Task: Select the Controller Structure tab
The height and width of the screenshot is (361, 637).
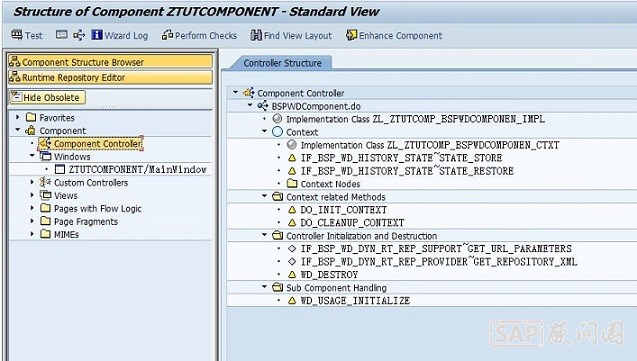Action: click(x=282, y=63)
